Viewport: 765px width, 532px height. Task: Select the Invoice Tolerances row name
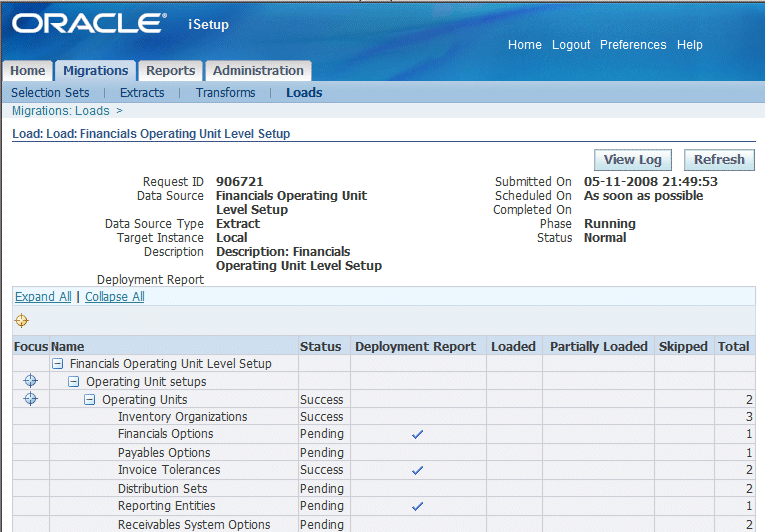[169, 470]
